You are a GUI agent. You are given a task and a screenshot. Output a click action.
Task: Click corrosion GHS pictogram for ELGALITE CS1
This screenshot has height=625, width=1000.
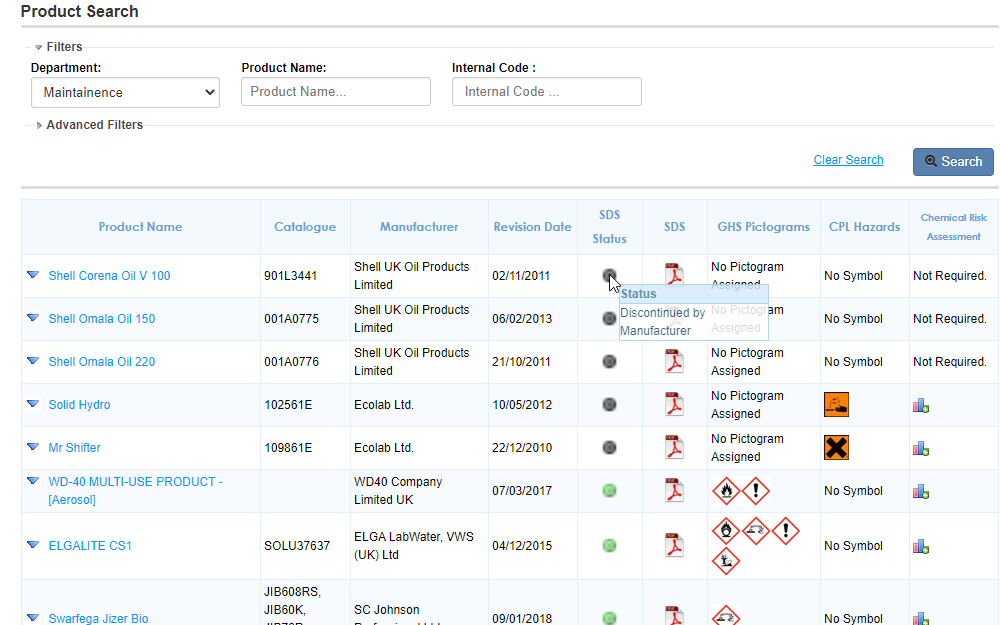click(x=756, y=531)
